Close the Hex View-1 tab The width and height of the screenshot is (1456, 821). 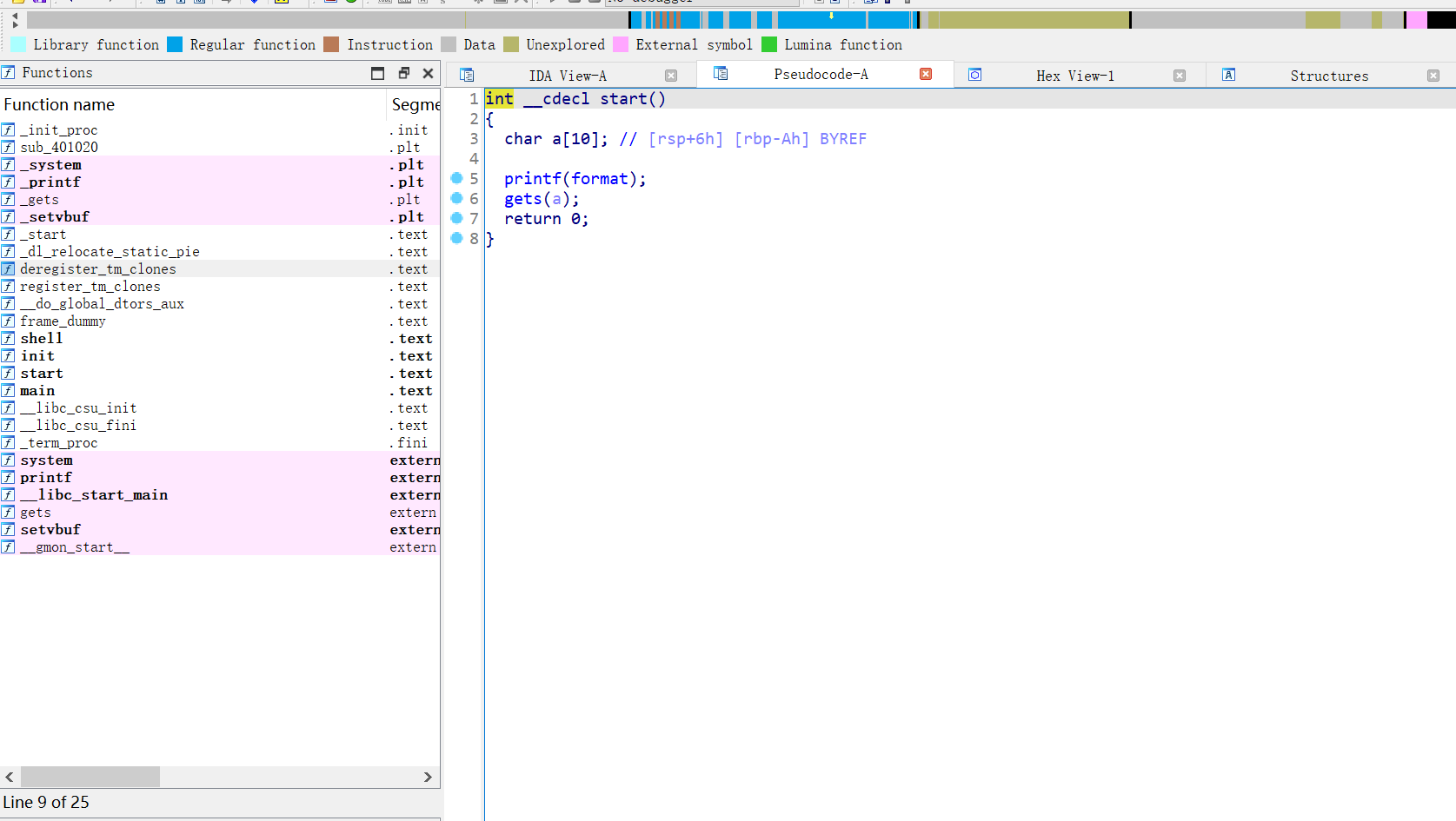coord(1180,76)
